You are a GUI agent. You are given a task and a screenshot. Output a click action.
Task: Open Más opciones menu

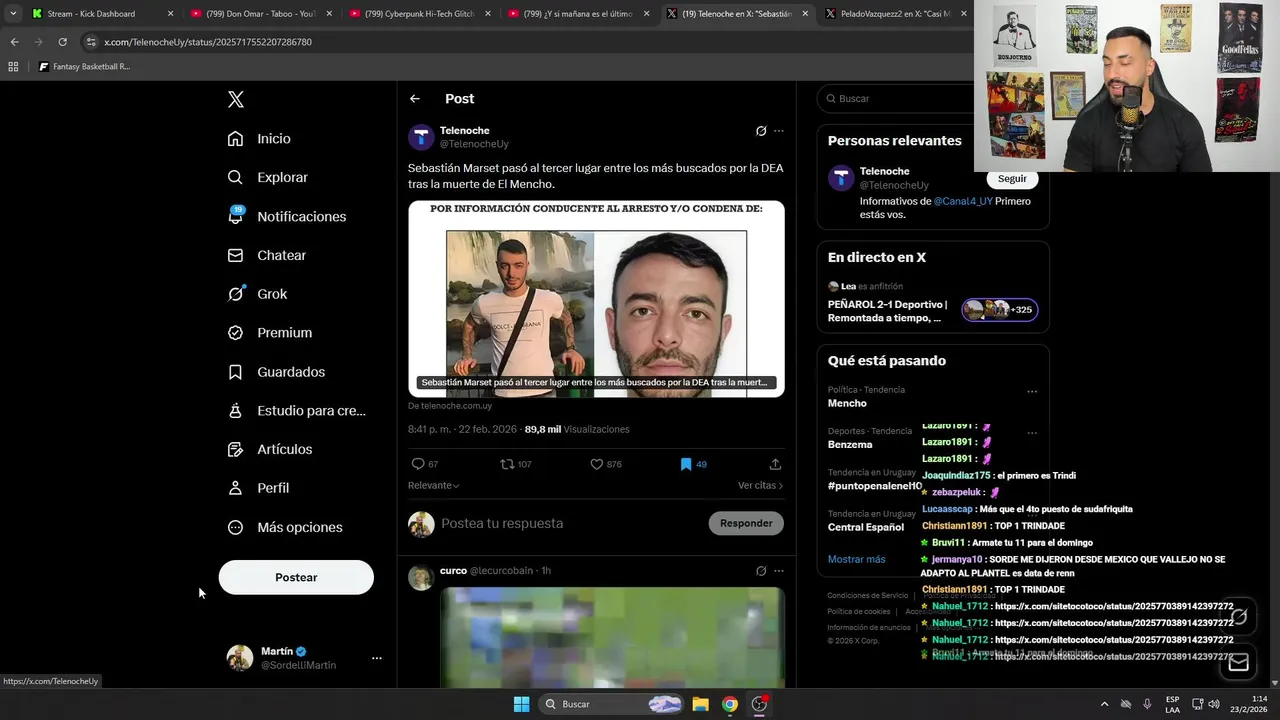click(285, 527)
